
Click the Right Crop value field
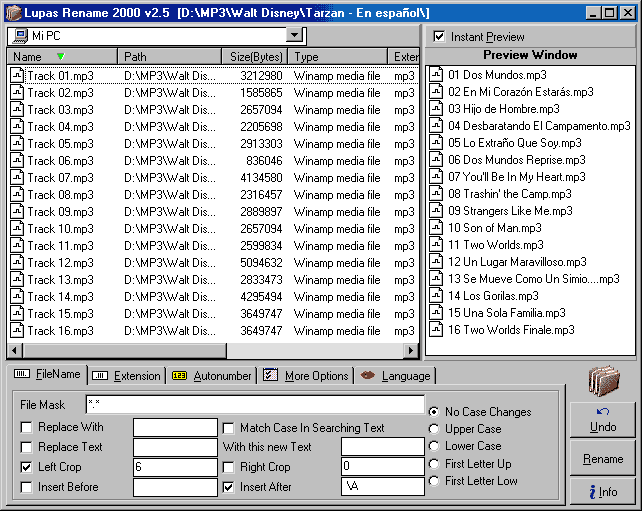[x=383, y=466]
